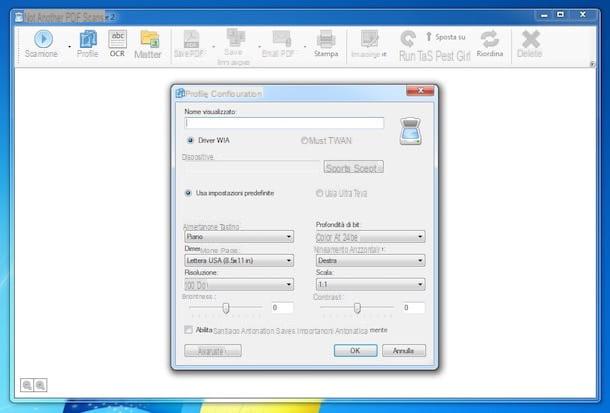
Task: Click the Riordina toolbar icon
Action: (x=489, y=39)
